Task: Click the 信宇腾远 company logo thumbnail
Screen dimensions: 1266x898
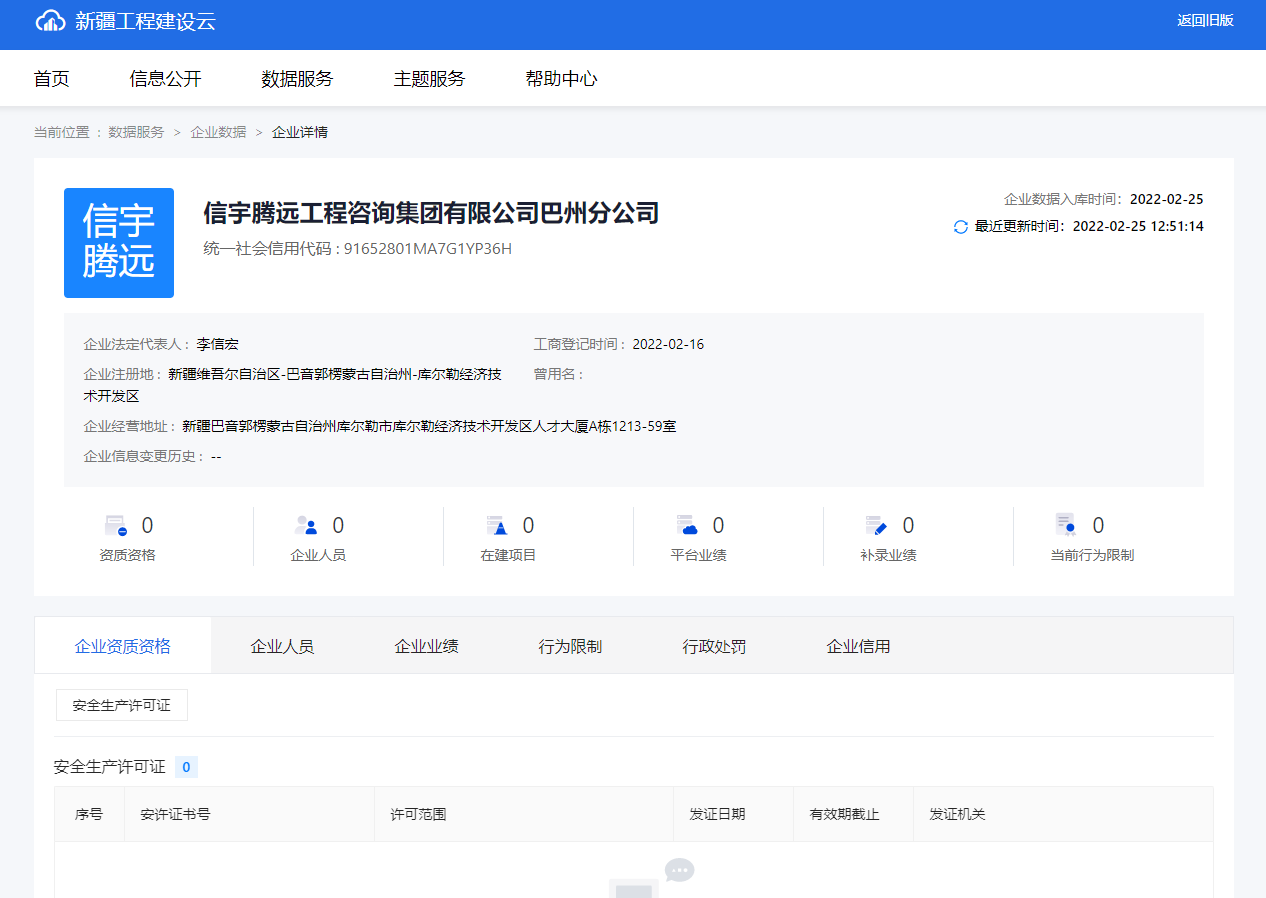Action: coord(119,242)
